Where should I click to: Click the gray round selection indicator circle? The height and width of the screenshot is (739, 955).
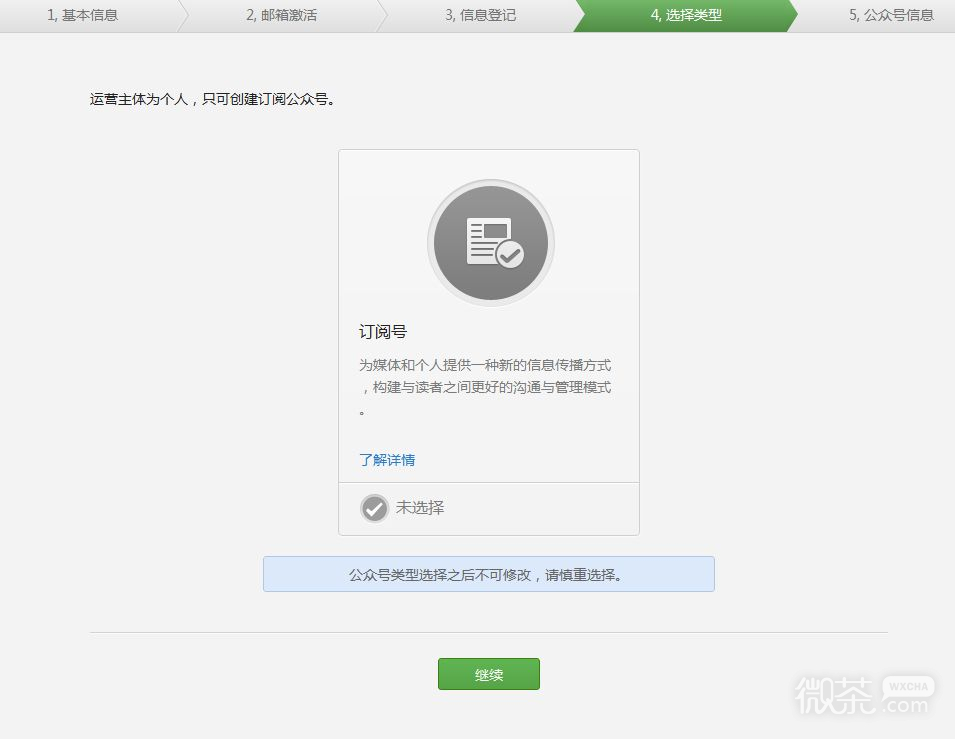tap(374, 508)
